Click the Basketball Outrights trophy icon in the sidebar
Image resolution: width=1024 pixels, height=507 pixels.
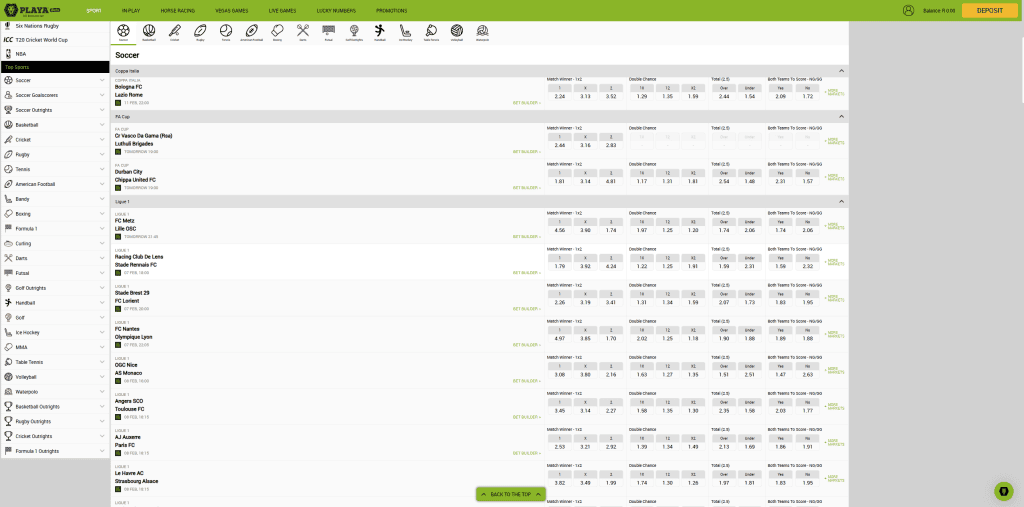pos(8,406)
